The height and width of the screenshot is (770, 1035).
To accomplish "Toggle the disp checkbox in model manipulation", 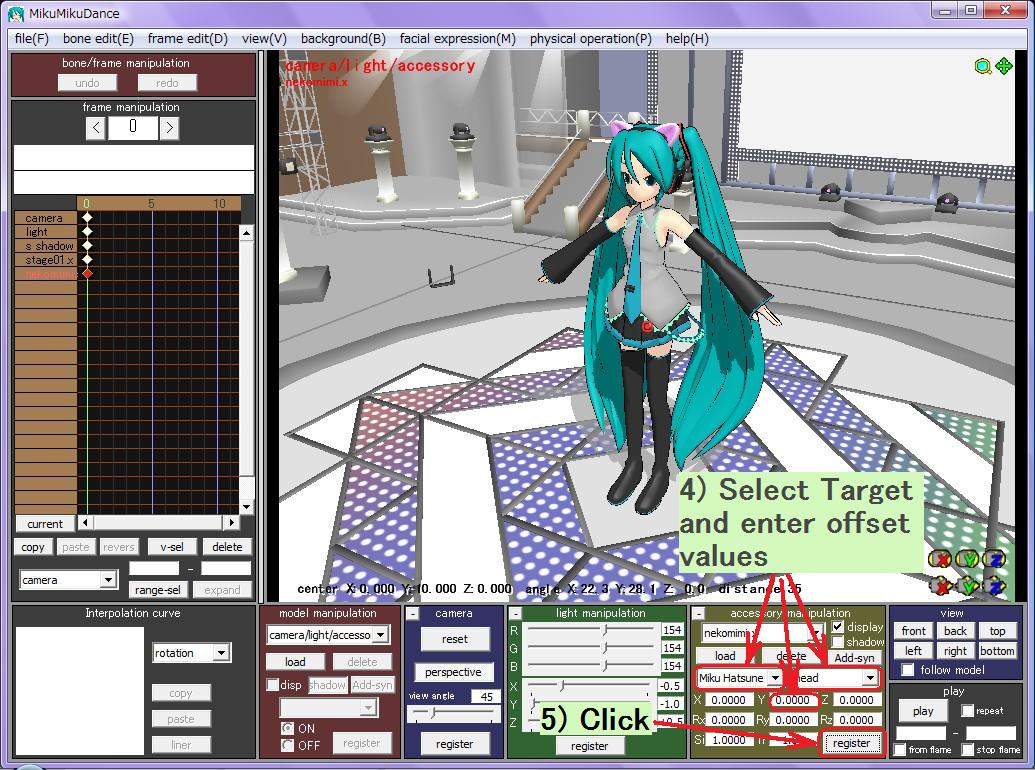I will tap(272, 685).
